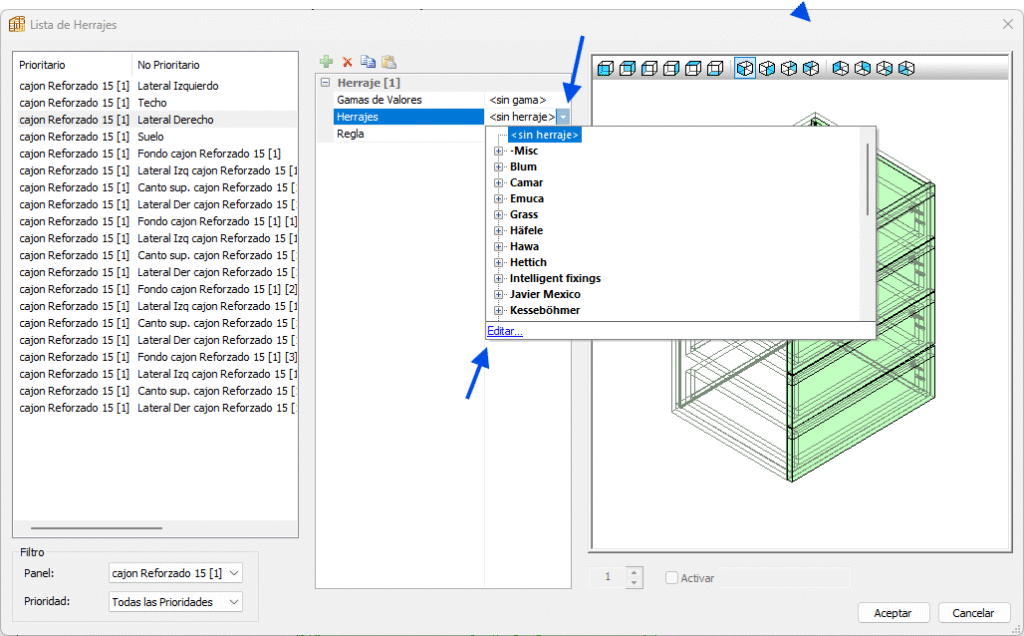Collapse the Herraje [1] property group
Screen dimensions: 1024x636
coord(325,83)
